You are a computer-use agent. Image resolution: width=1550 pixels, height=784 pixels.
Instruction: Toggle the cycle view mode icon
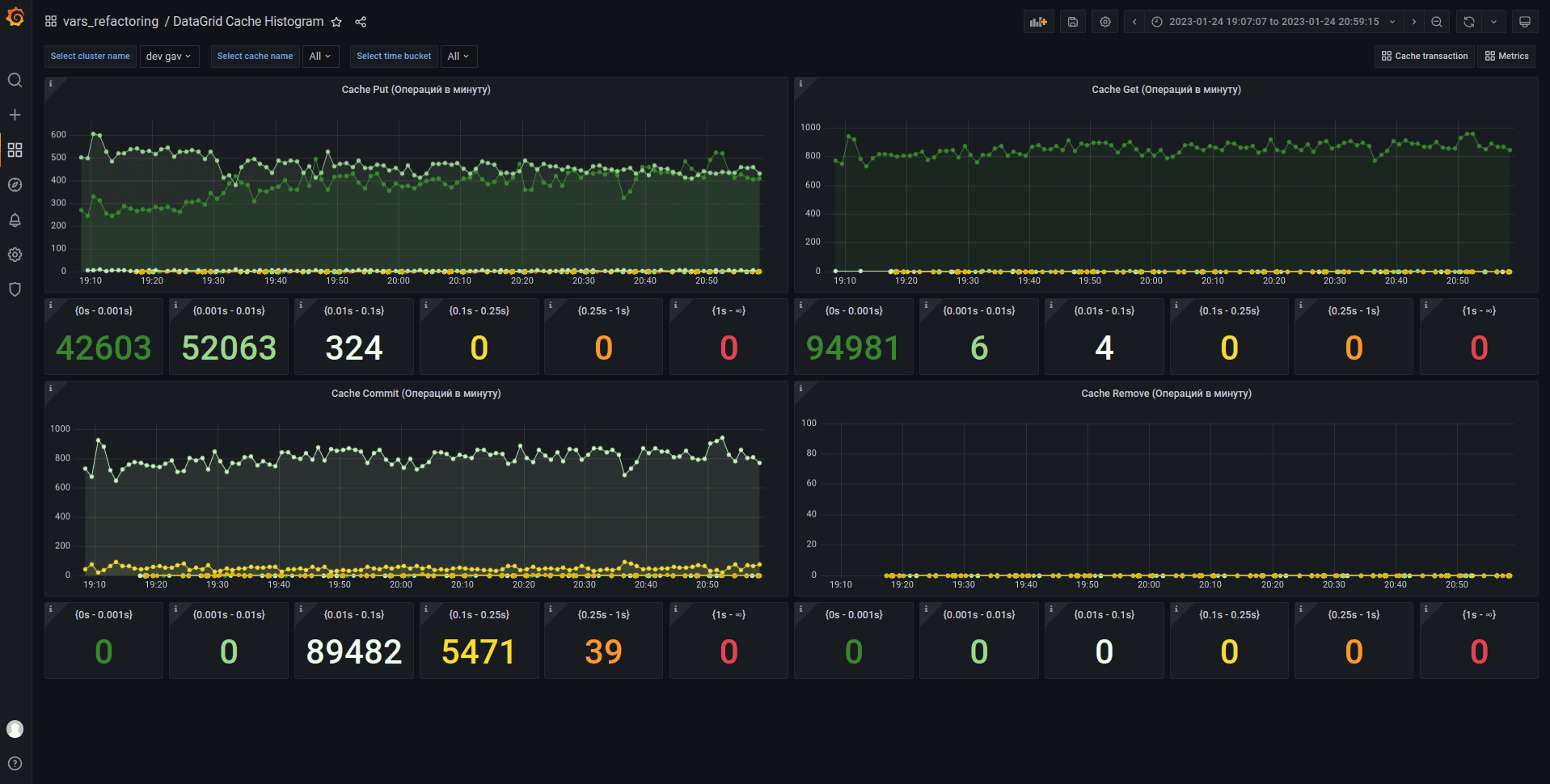[x=1524, y=22]
